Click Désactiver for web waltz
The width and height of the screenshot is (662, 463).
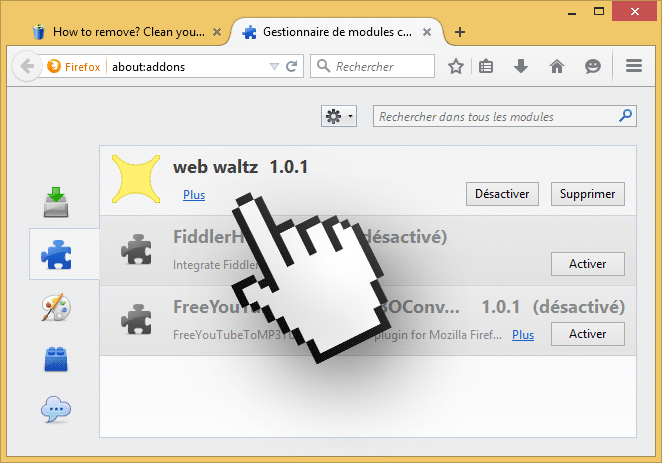click(x=502, y=194)
